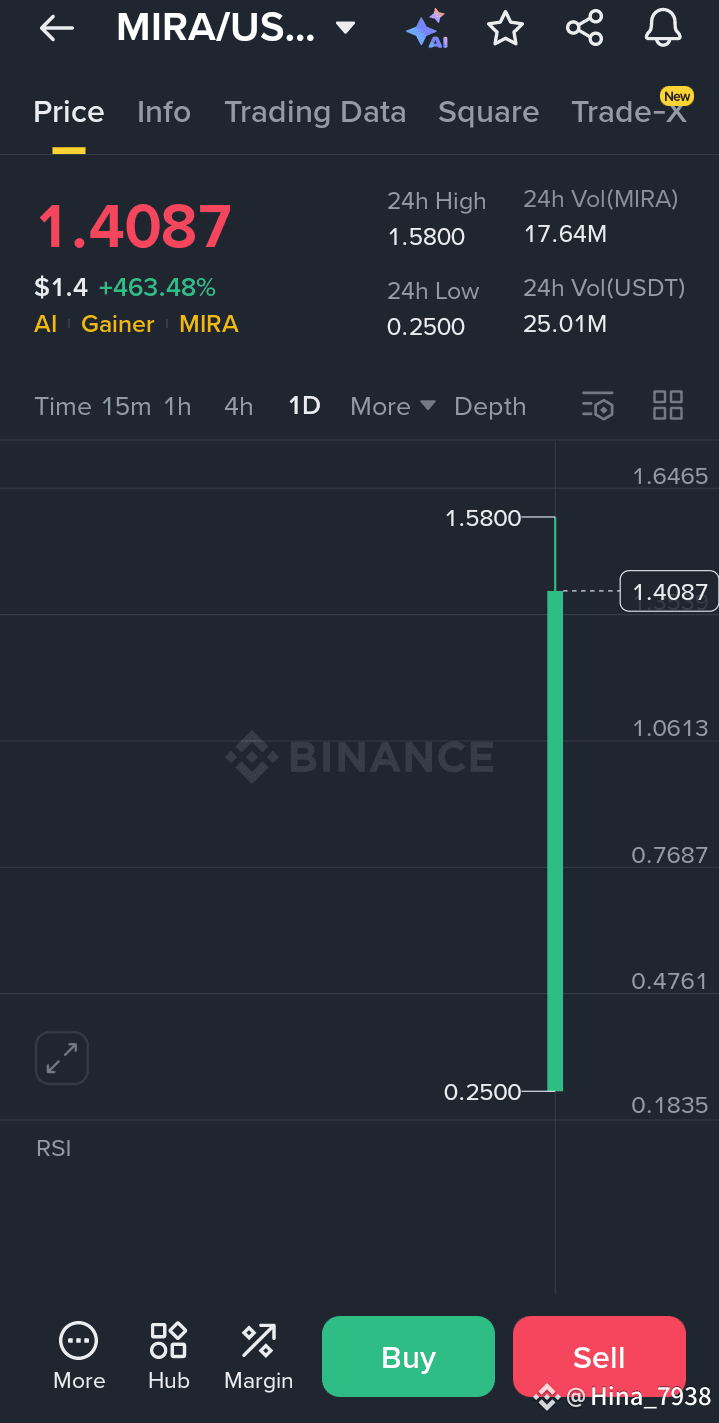719x1423 pixels.
Task: Switch to the Trading Data tab
Action: pyautogui.click(x=315, y=112)
